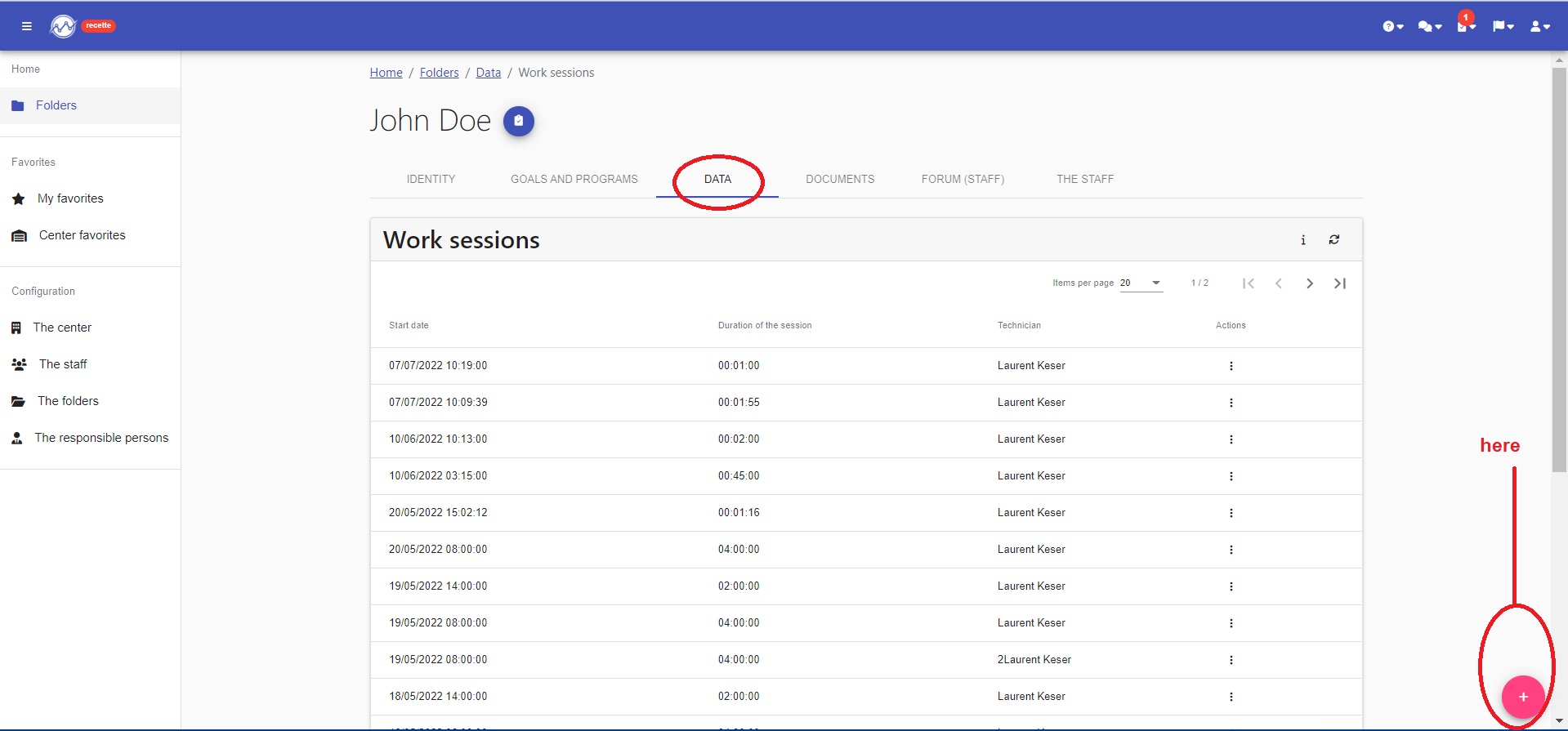This screenshot has height=731, width=1568.
Task: Open The Staff tab
Action: [1085, 179]
